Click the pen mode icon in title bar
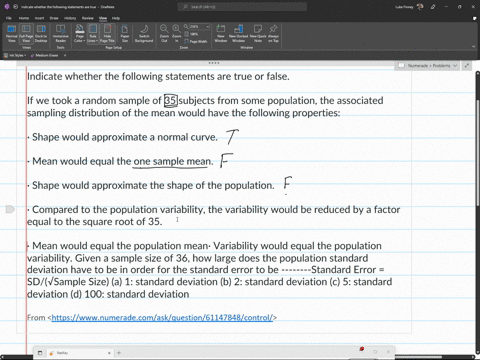Image resolution: width=480 pixels, height=360 pixels. point(433,7)
